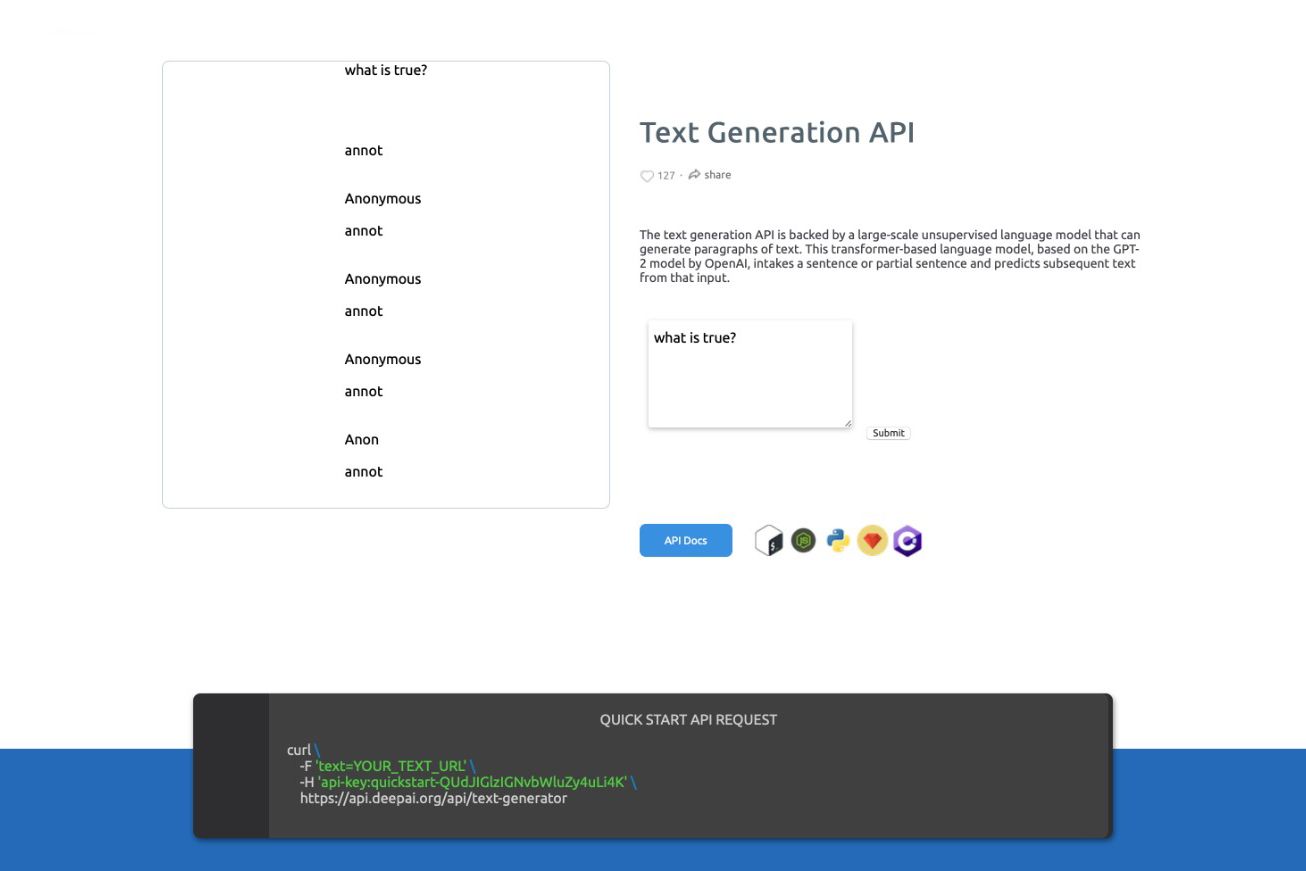Viewport: 1306px width, 871px height.
Task: Select the C# language icon
Action: tap(907, 541)
